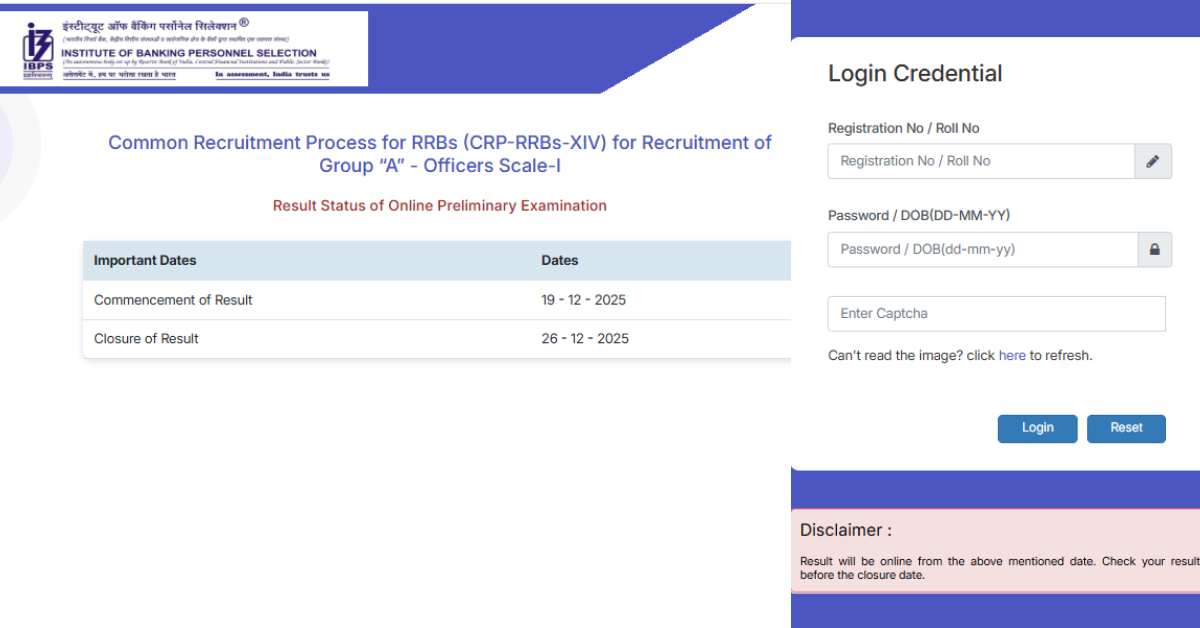Click the 'Closure of Result' row

146,338
